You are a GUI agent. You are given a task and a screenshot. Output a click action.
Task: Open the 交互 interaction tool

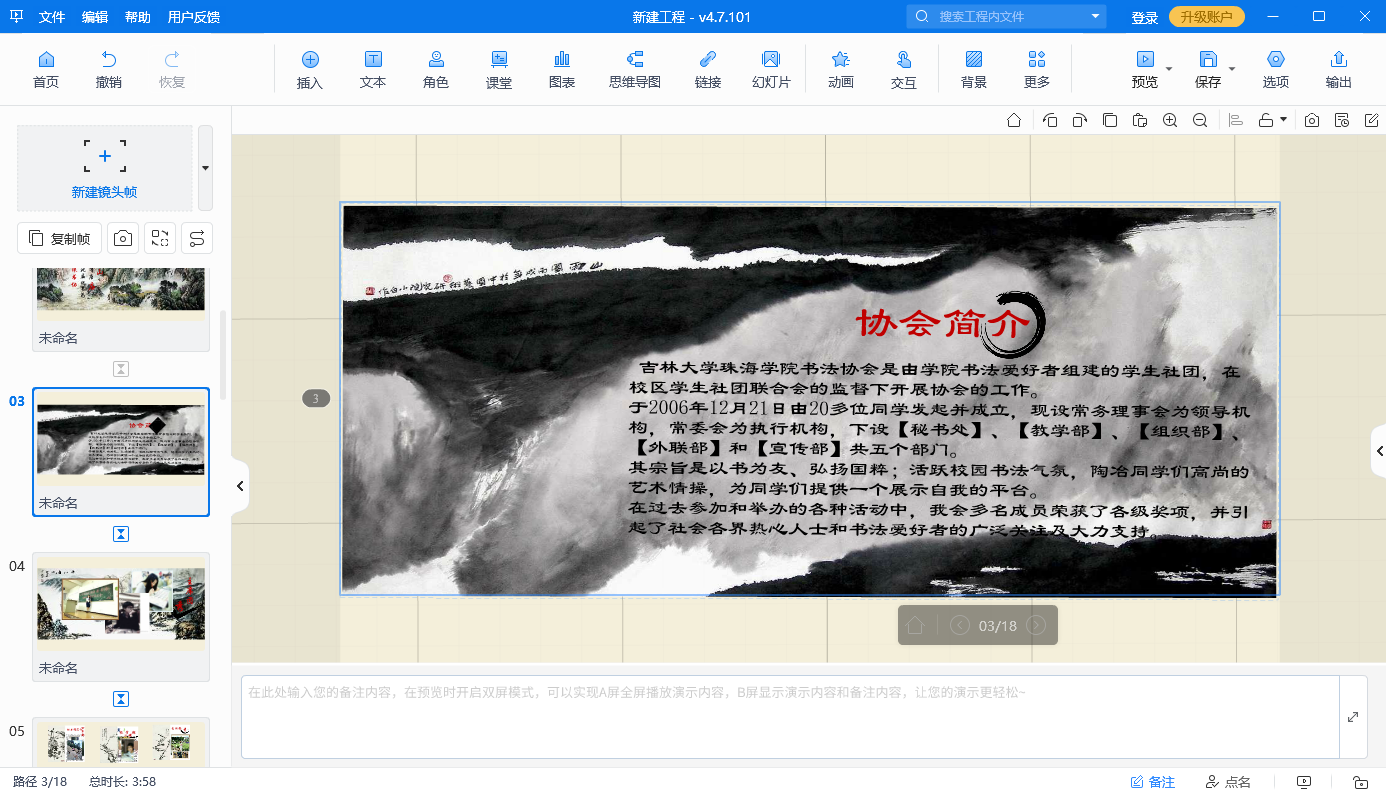pos(904,70)
